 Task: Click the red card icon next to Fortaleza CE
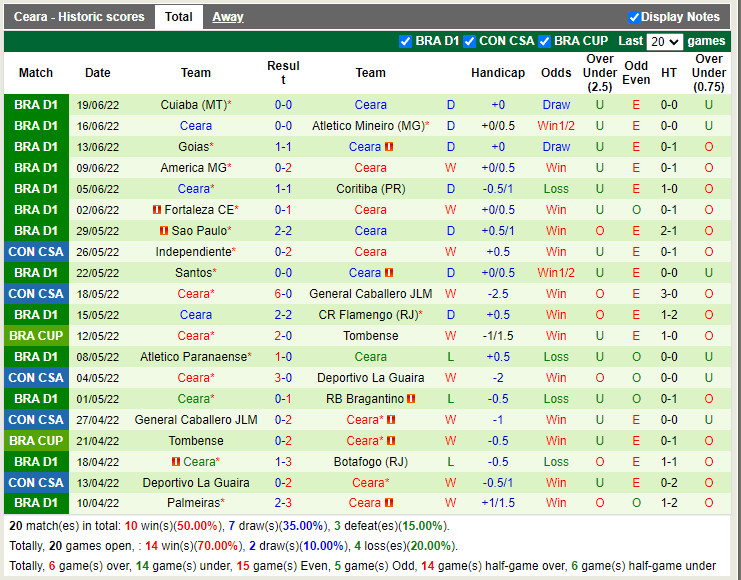point(157,209)
